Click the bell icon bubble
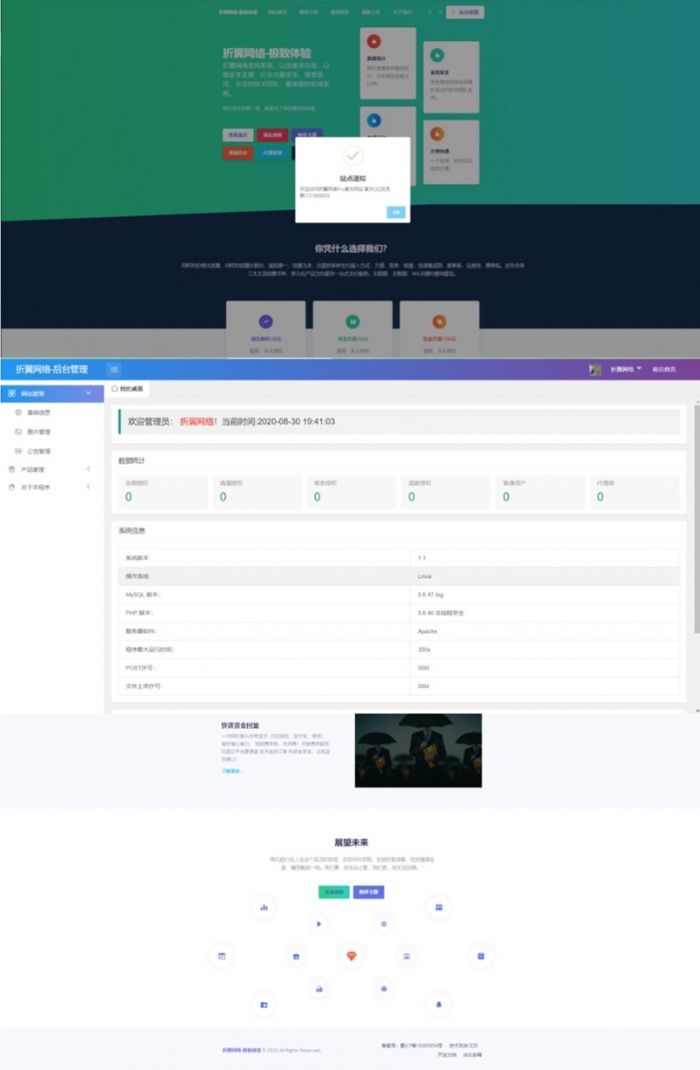This screenshot has height=1070, width=700. coord(438,1003)
